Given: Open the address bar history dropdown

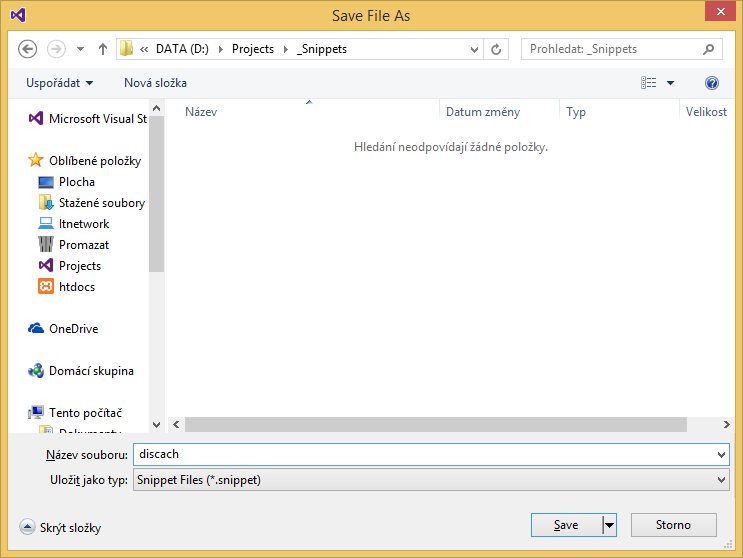Looking at the screenshot, I should [474, 49].
